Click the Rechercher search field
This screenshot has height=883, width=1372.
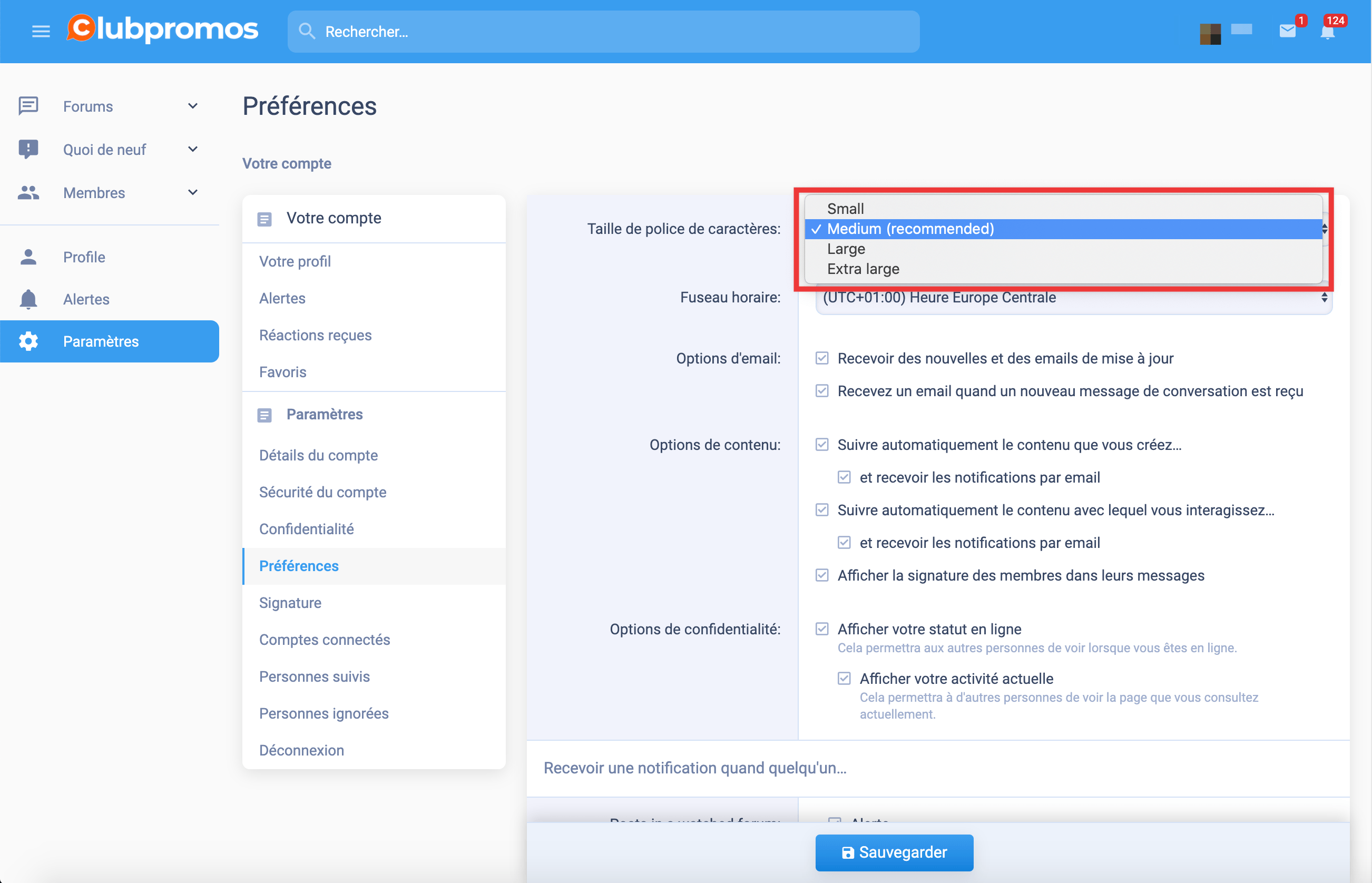point(603,32)
